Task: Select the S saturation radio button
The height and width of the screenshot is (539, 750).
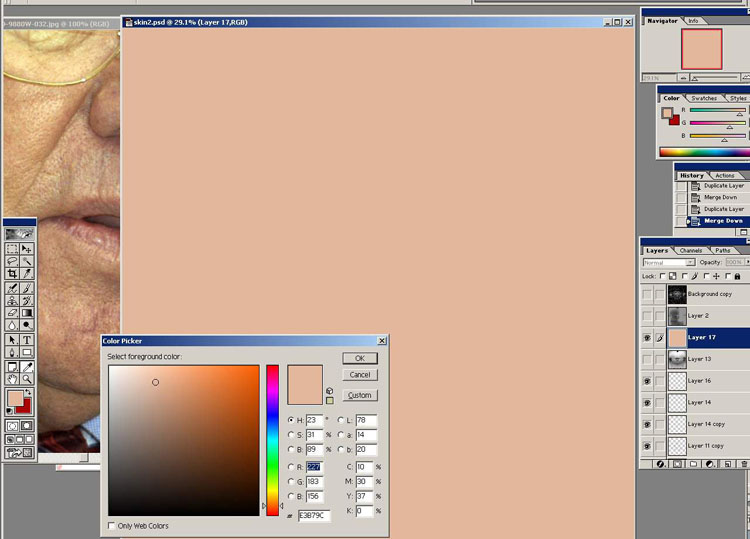Action: (291, 435)
